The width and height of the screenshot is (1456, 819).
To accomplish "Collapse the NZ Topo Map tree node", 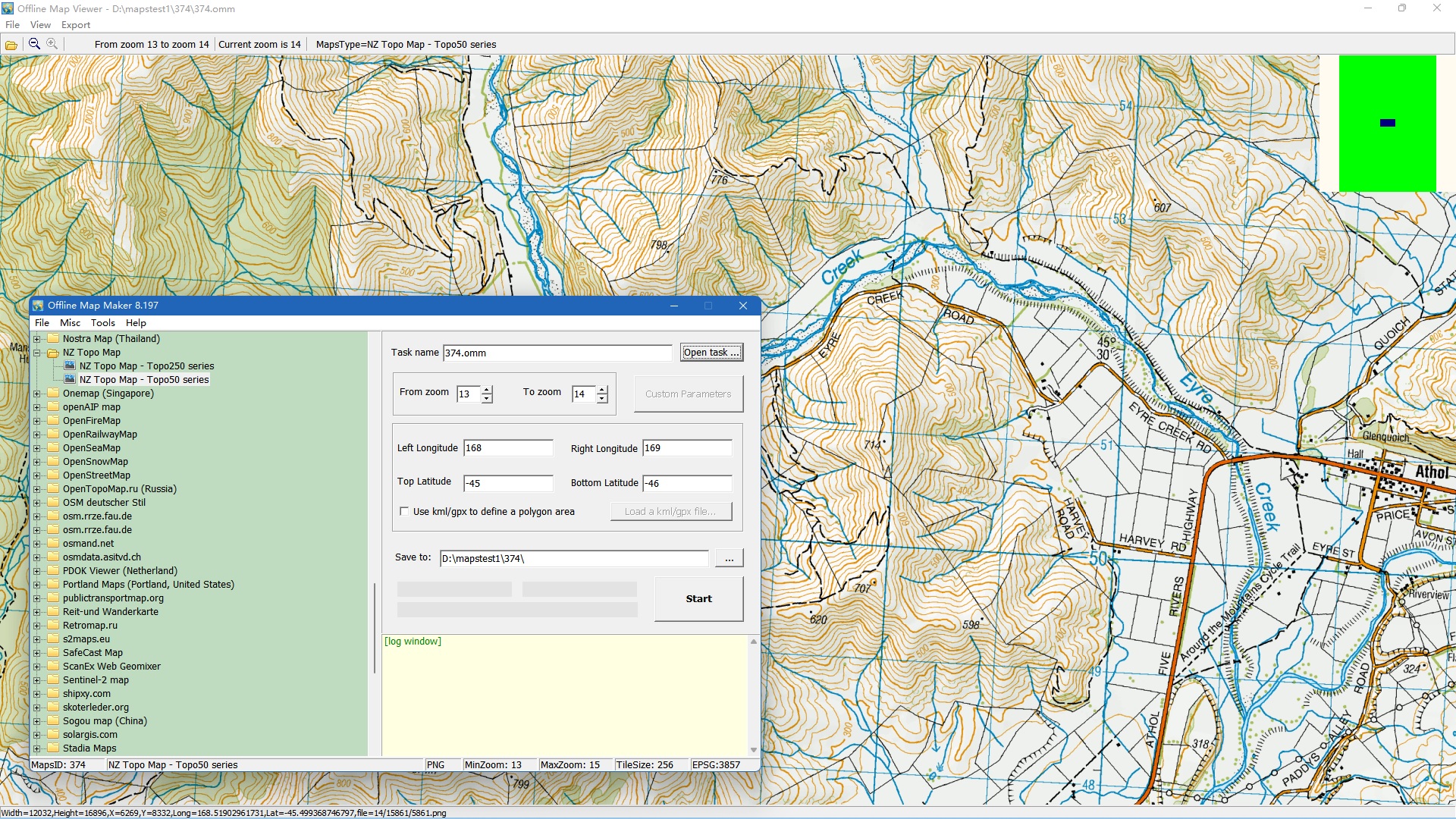I will click(x=36, y=353).
